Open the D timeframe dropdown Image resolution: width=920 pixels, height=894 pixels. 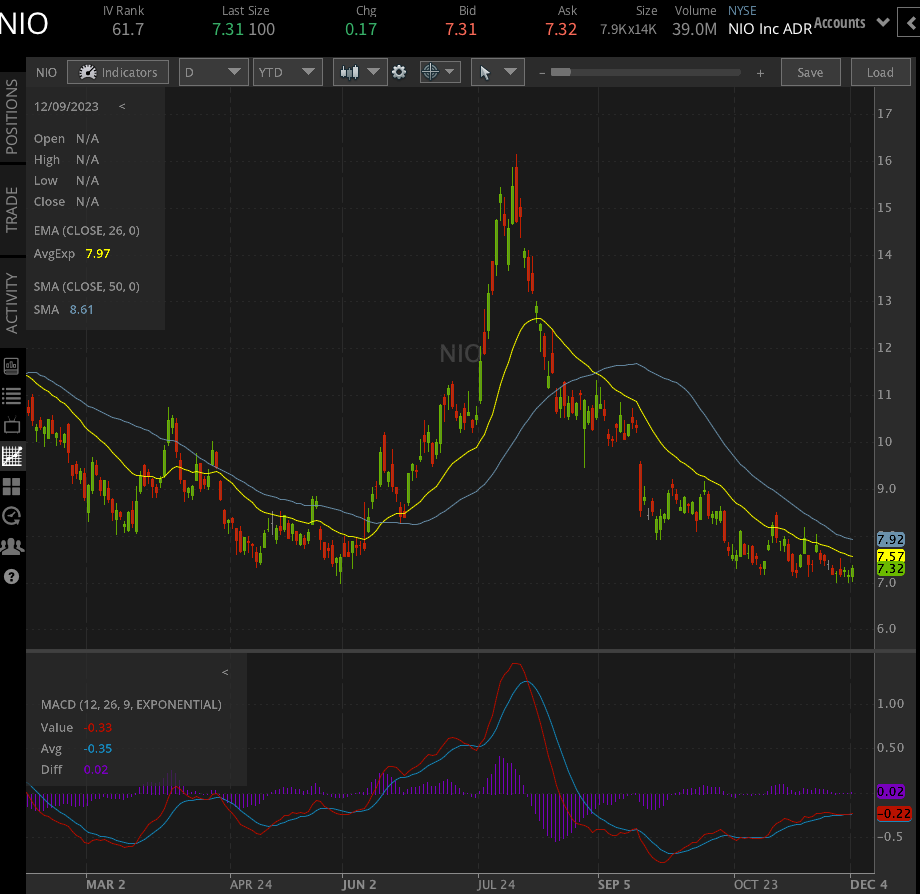[213, 72]
